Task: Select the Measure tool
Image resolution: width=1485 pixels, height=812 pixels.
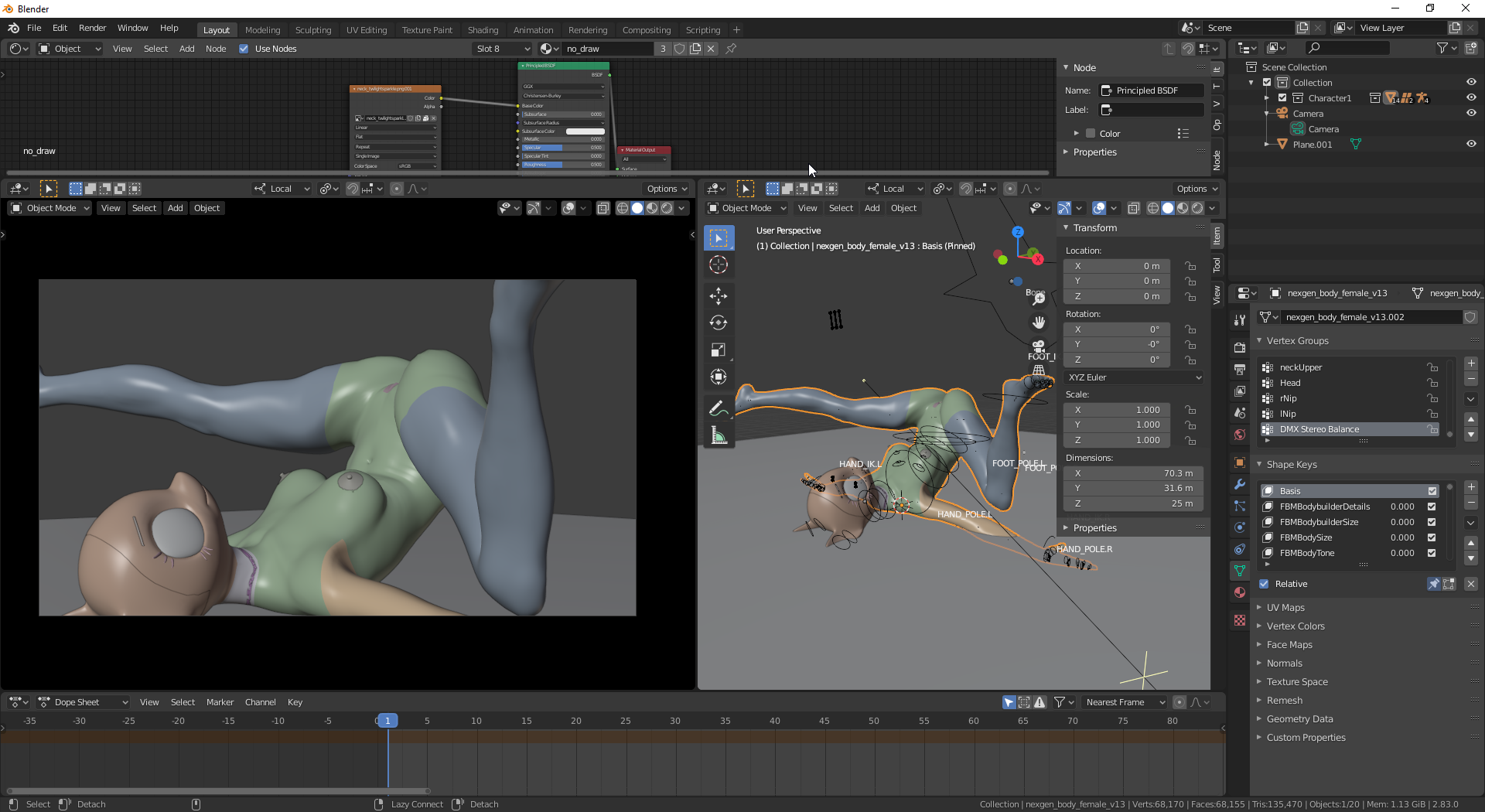Action: 719,435
